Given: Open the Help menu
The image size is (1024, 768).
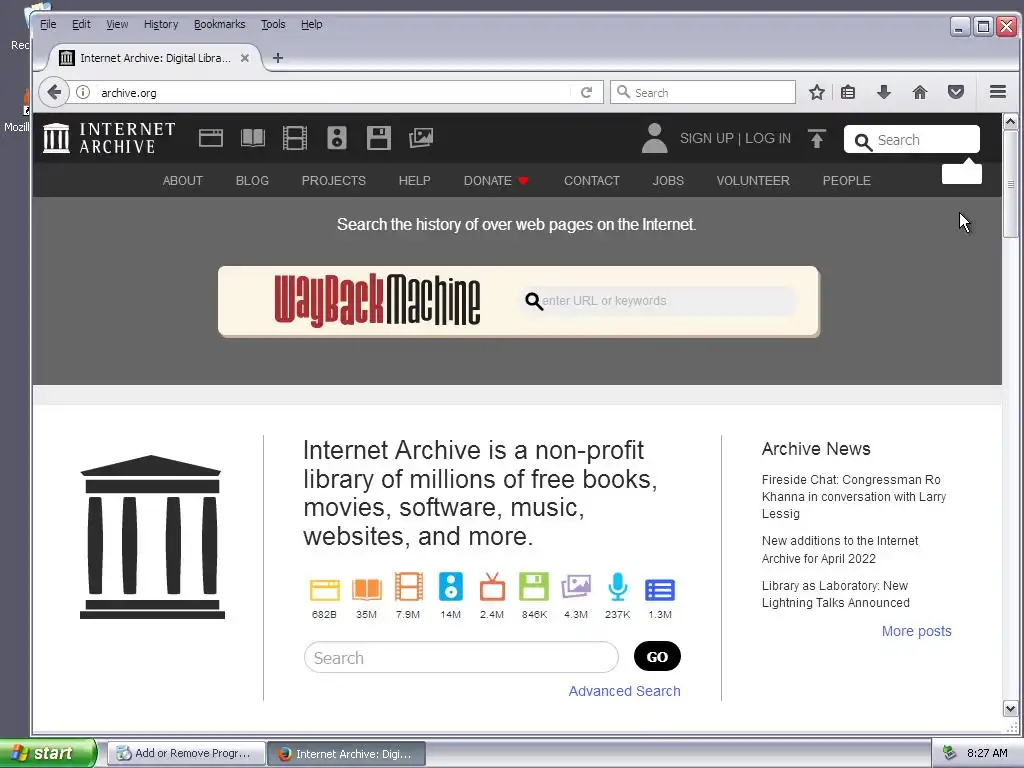Looking at the screenshot, I should point(312,24).
